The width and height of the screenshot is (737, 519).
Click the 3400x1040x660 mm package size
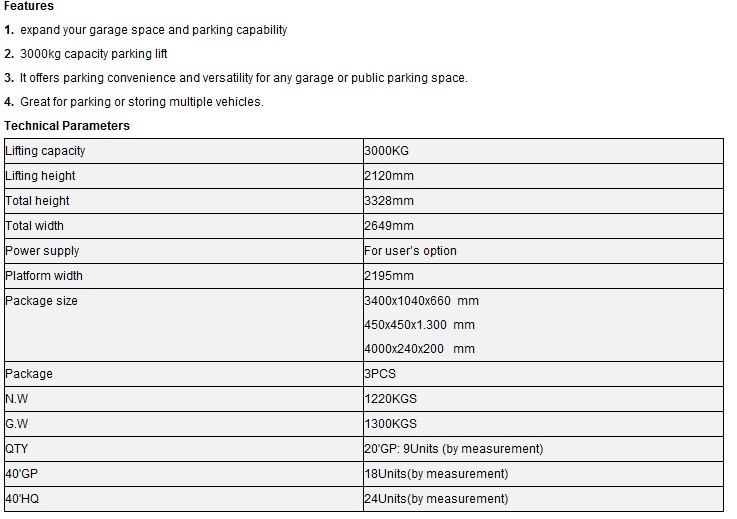tap(421, 301)
